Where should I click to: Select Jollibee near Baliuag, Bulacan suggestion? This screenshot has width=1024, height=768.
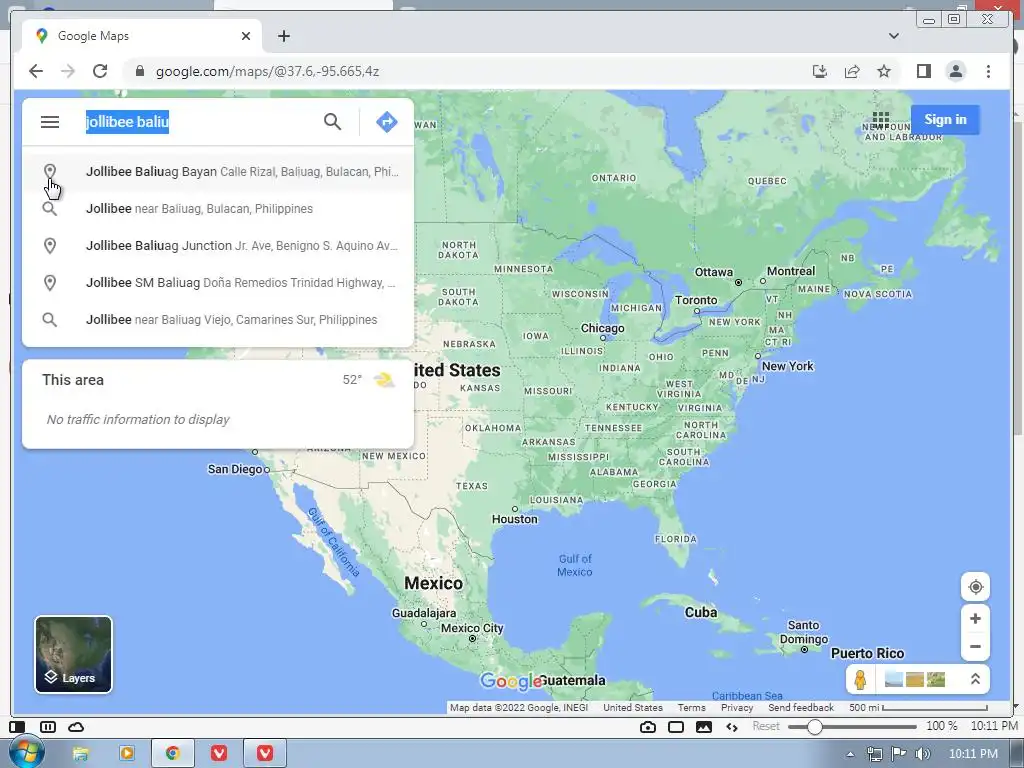pos(218,209)
